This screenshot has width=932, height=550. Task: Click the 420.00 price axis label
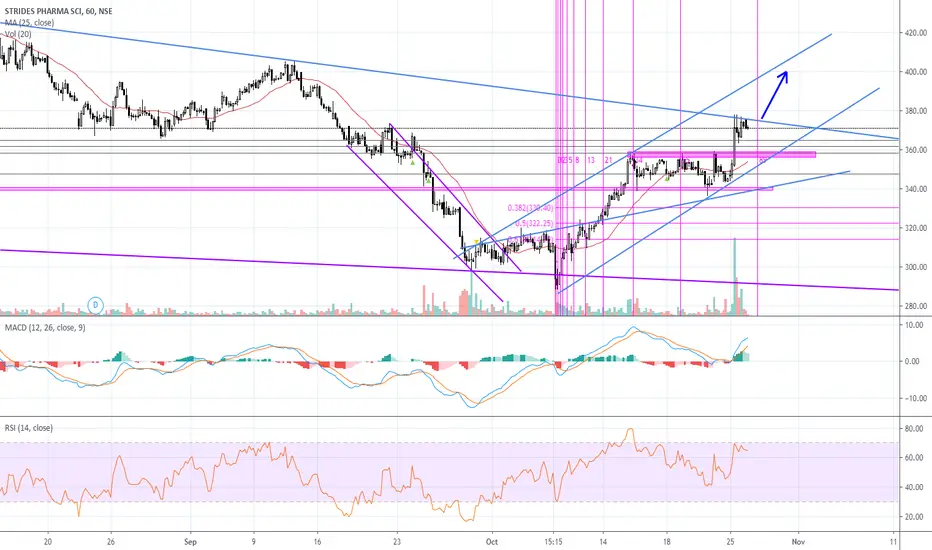(x=915, y=33)
